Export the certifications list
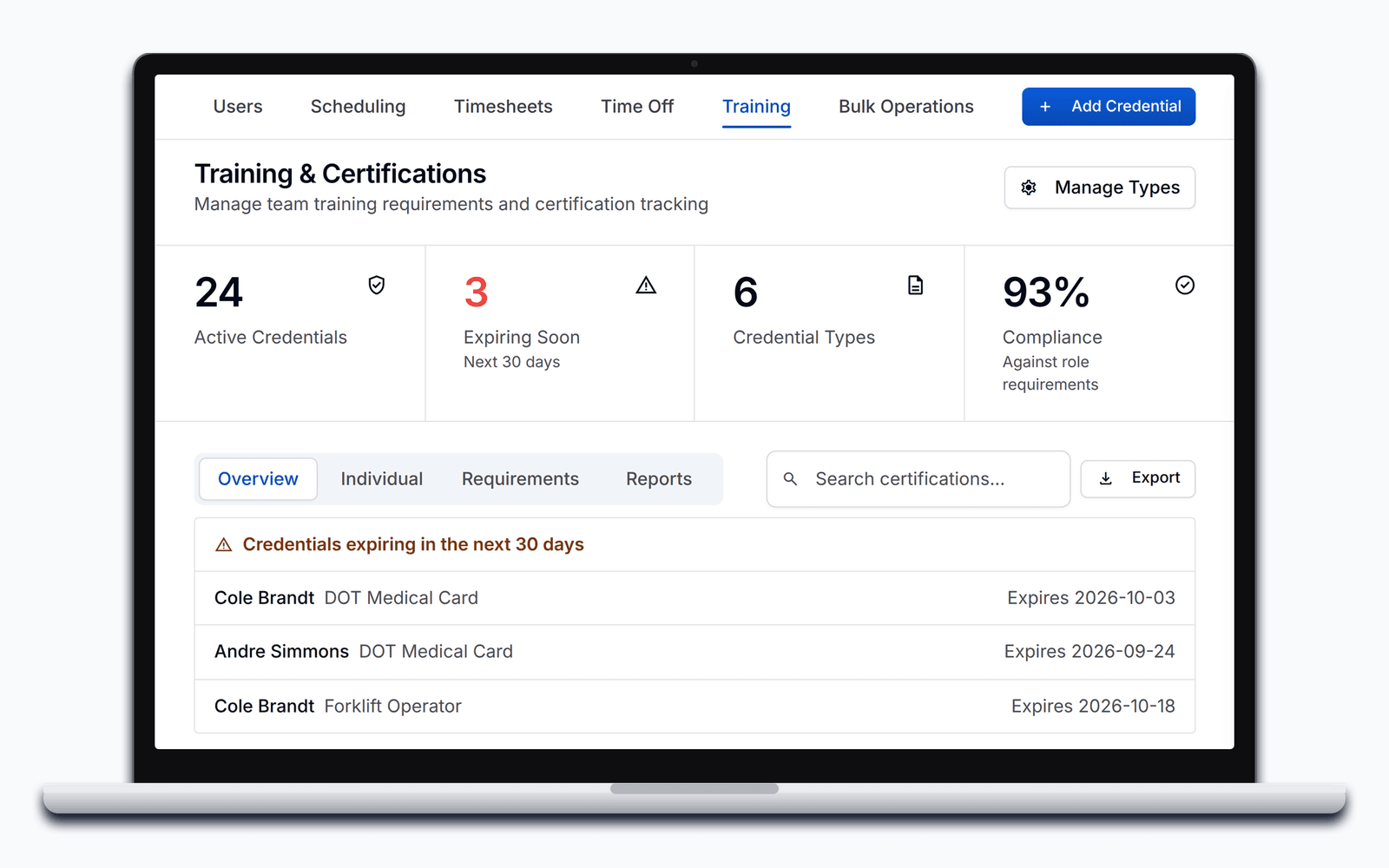The height and width of the screenshot is (868, 1389). click(x=1138, y=478)
